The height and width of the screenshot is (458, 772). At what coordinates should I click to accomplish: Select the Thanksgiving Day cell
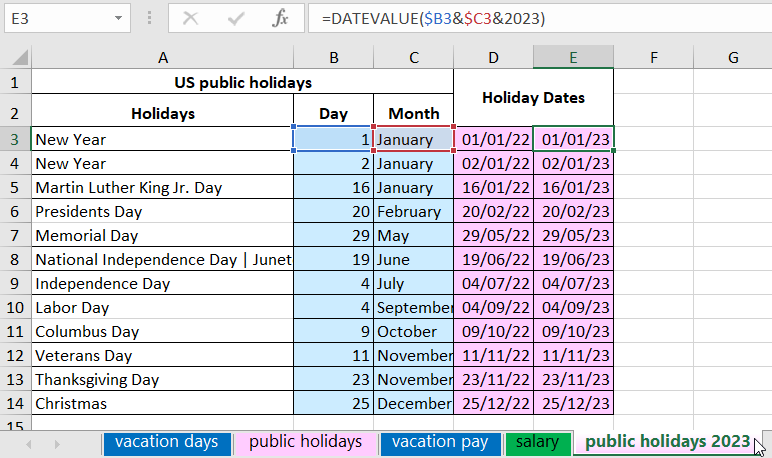point(162,380)
